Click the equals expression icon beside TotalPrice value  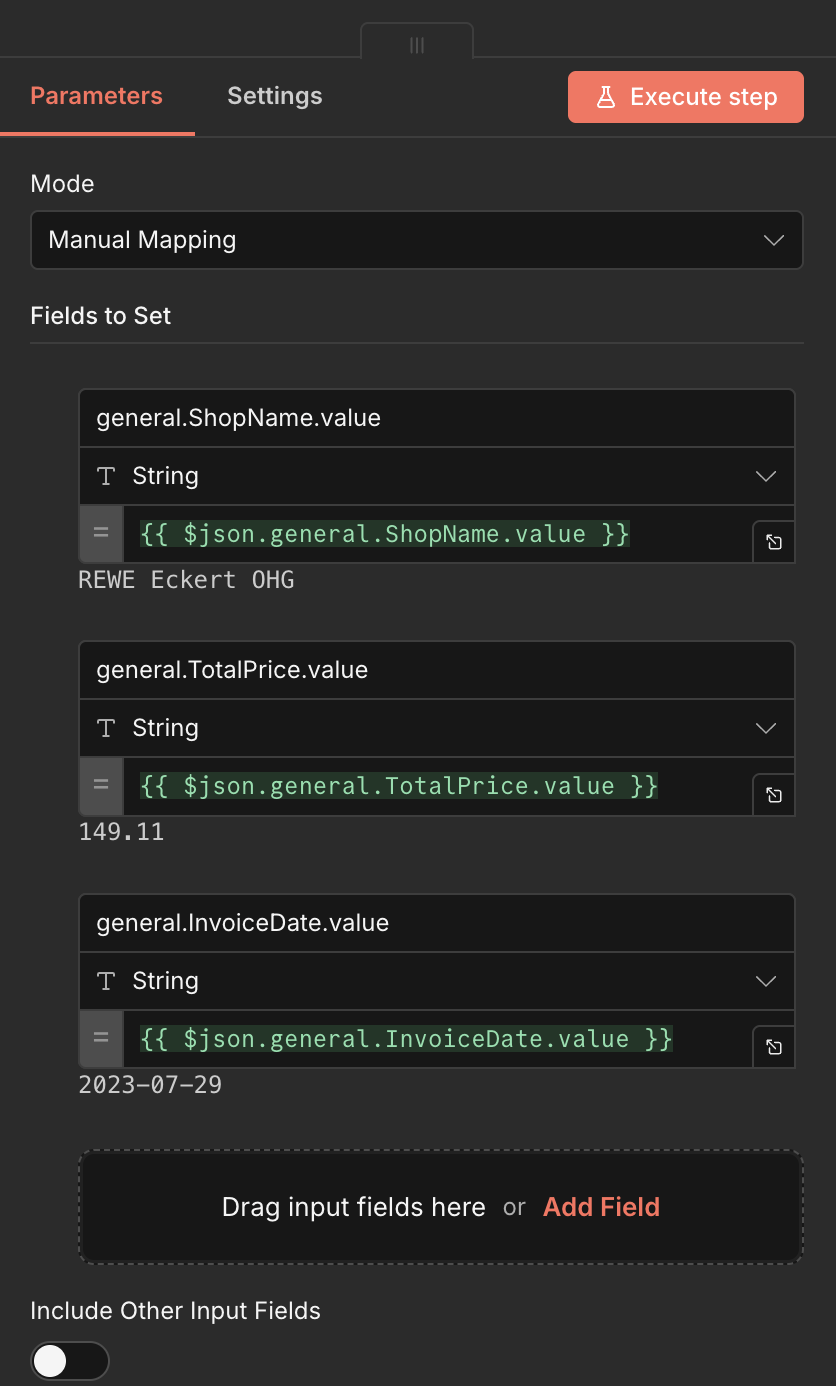pyautogui.click(x=100, y=786)
